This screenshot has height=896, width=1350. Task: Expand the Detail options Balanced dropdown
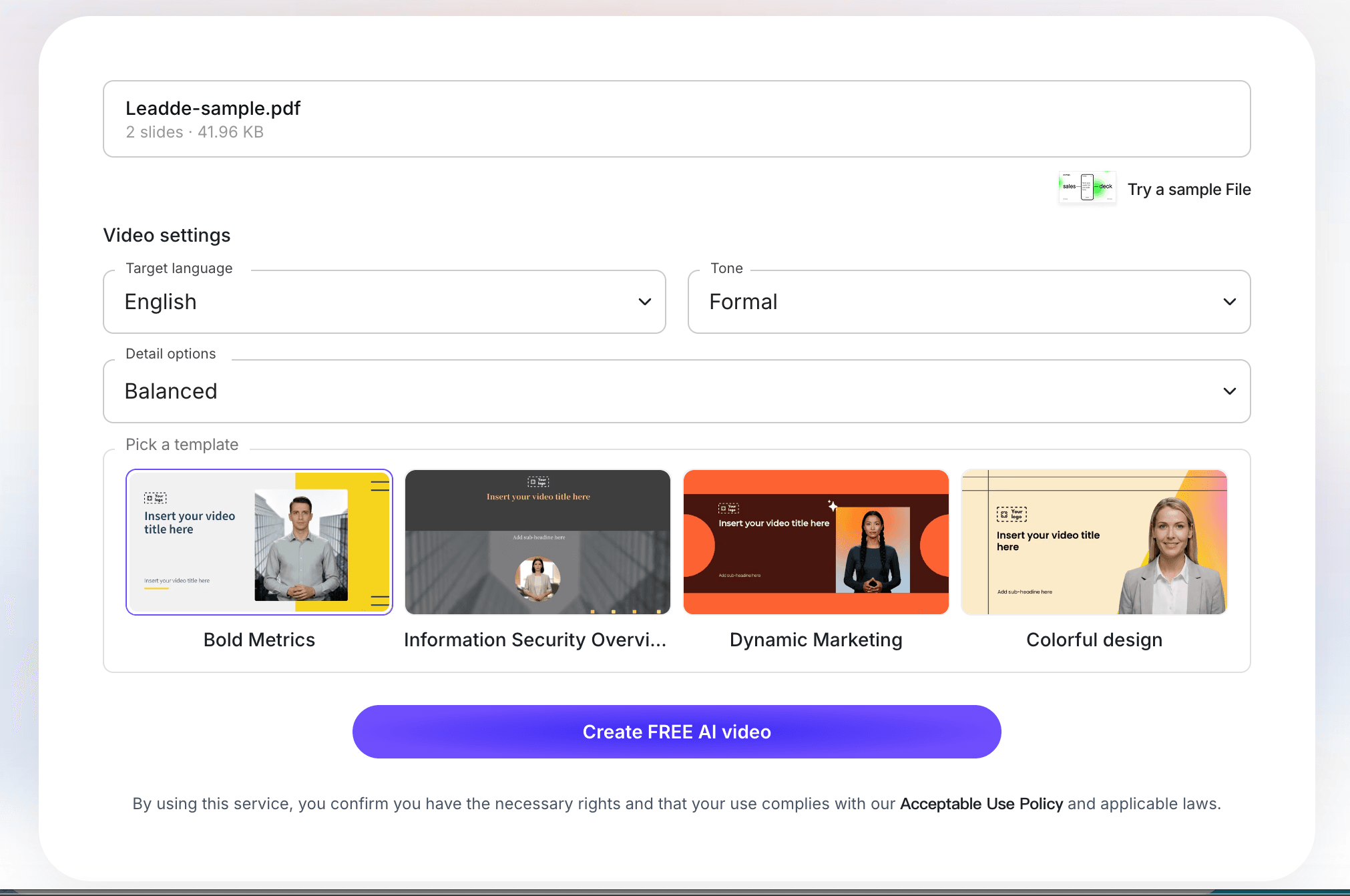pos(676,391)
